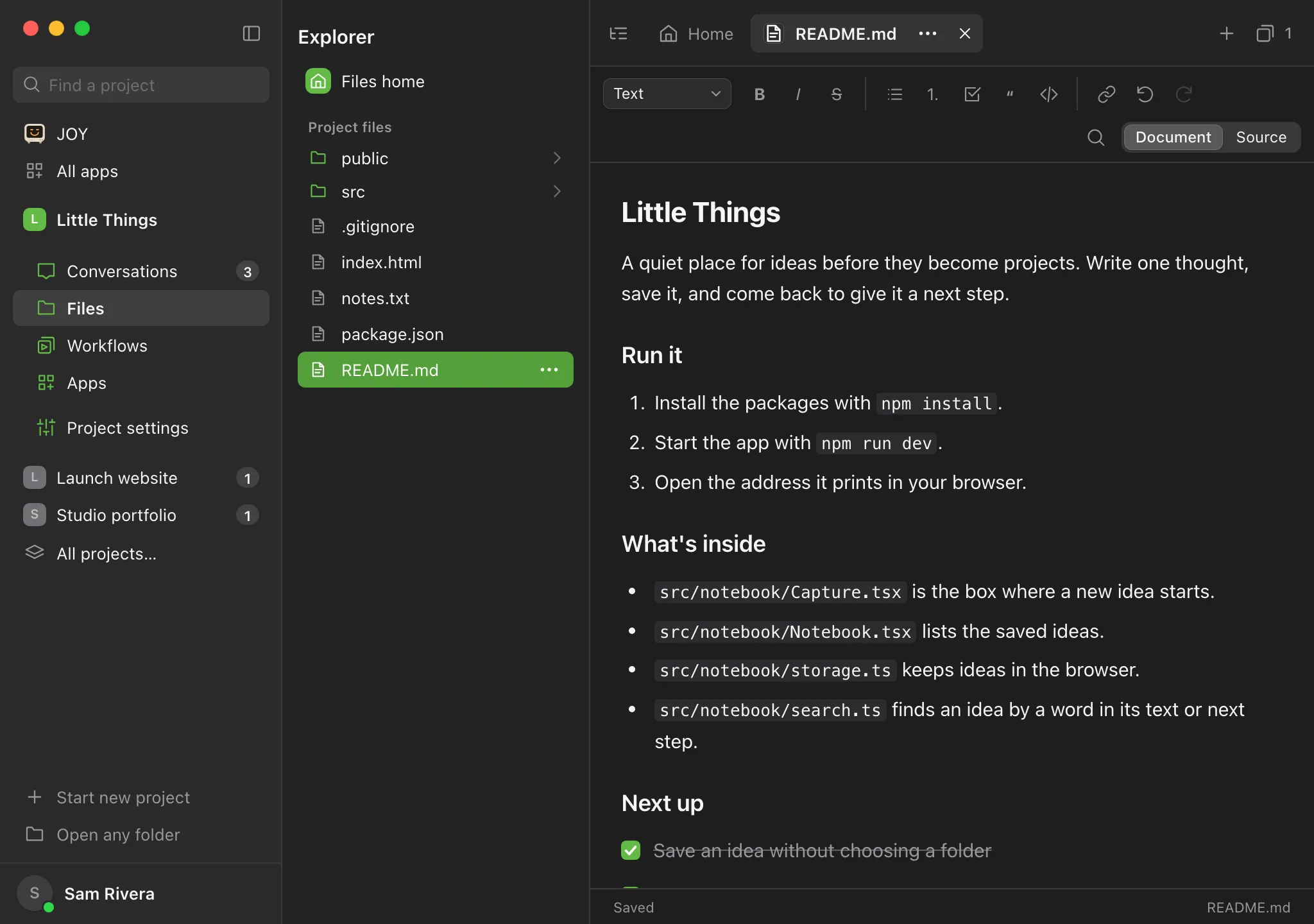Search within the document
This screenshot has height=924, width=1314.
[x=1096, y=137]
